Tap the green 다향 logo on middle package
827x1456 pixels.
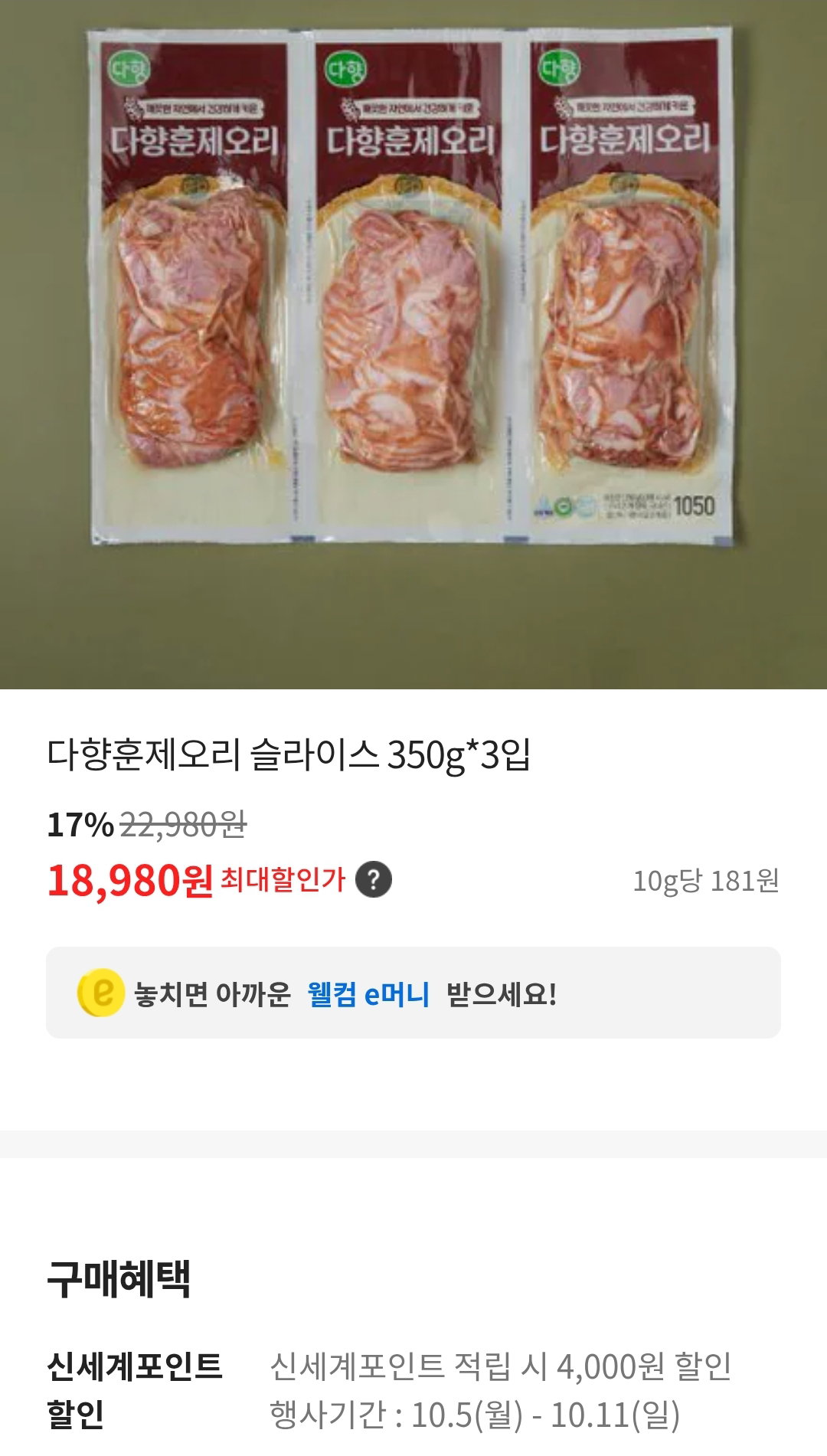coord(346,70)
